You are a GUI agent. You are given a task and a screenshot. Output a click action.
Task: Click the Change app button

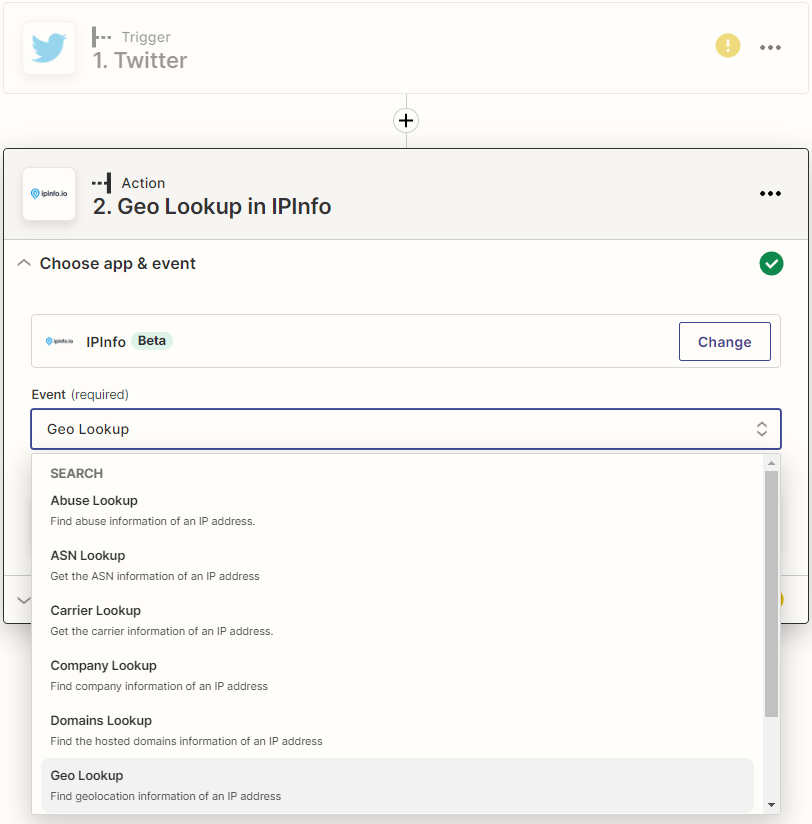[x=724, y=342]
